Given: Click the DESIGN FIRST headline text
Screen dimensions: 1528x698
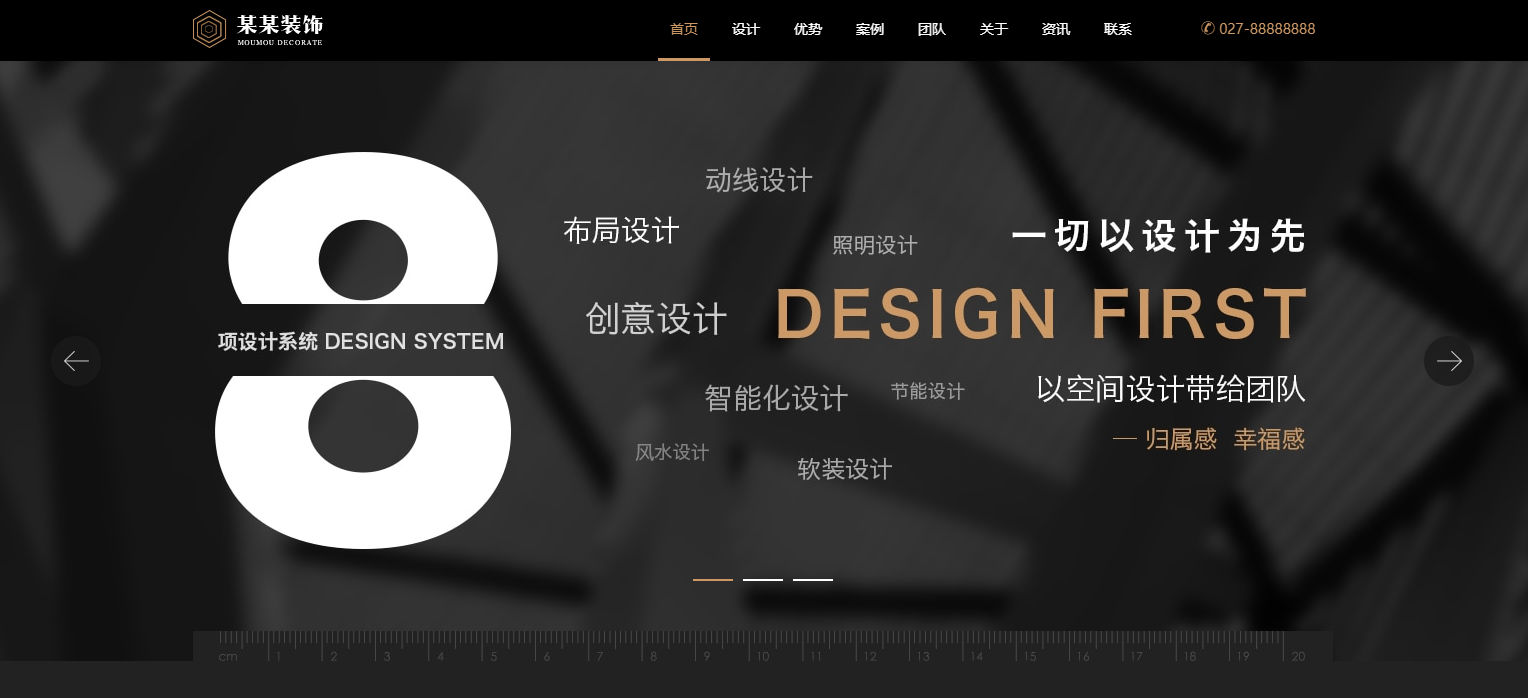Looking at the screenshot, I should (1041, 314).
